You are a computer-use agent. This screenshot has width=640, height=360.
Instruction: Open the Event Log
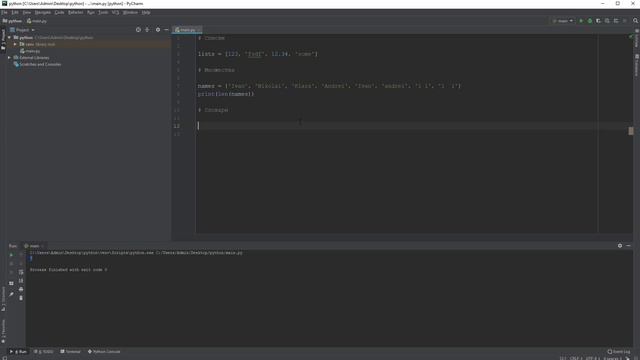point(619,351)
